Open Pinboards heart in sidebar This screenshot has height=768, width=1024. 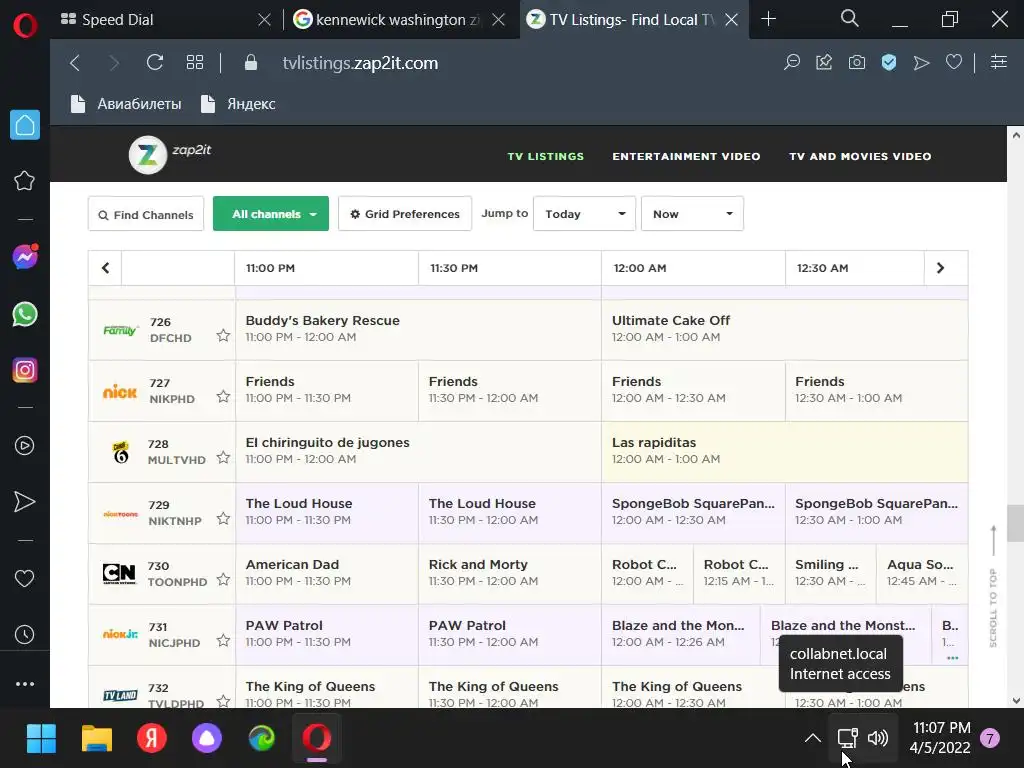[25, 579]
